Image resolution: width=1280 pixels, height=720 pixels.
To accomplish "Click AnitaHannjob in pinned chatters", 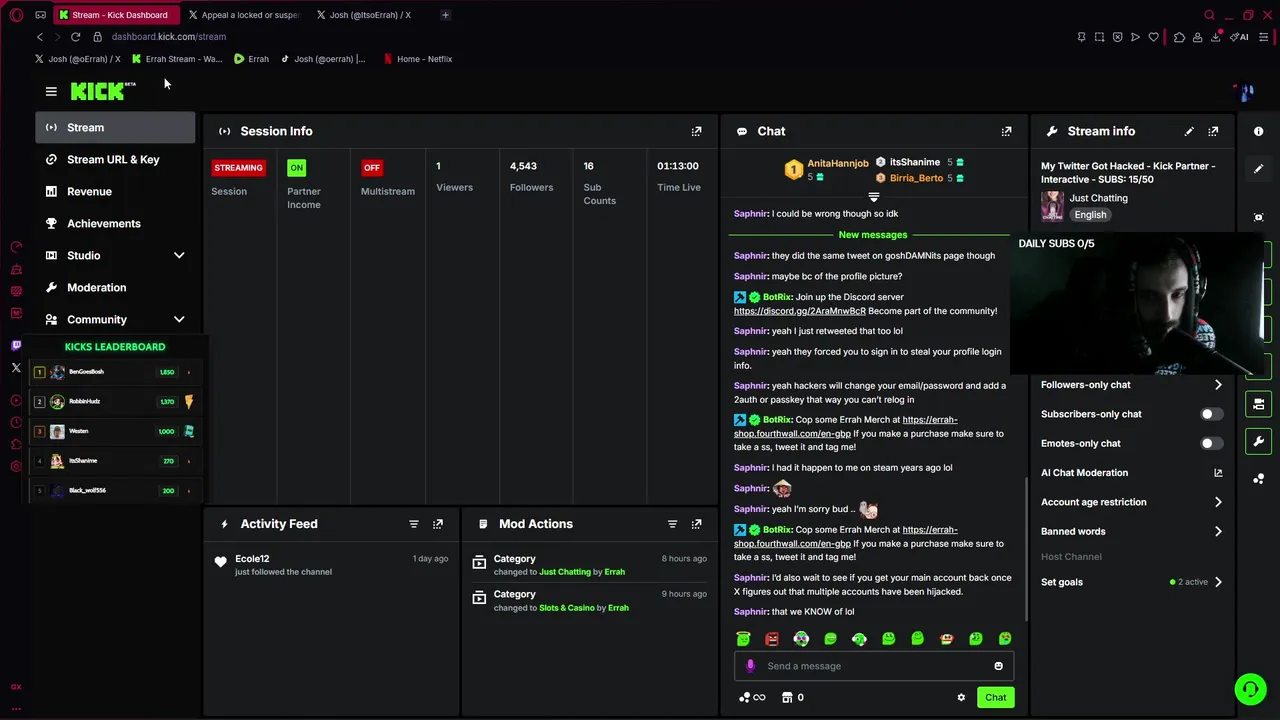I will pyautogui.click(x=838, y=163).
